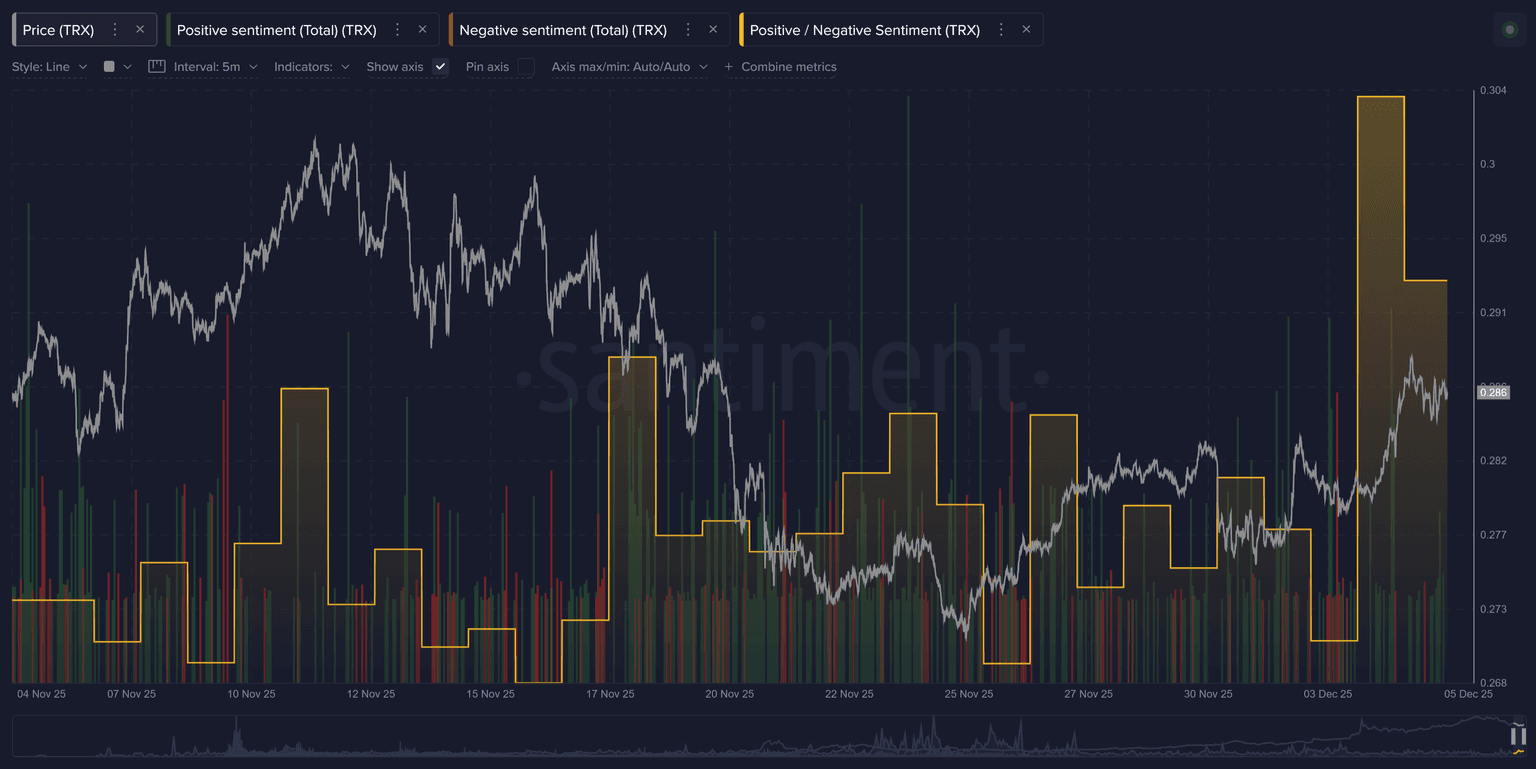Select the Positive / Negative Sentiment (TRX) tab

(864, 30)
